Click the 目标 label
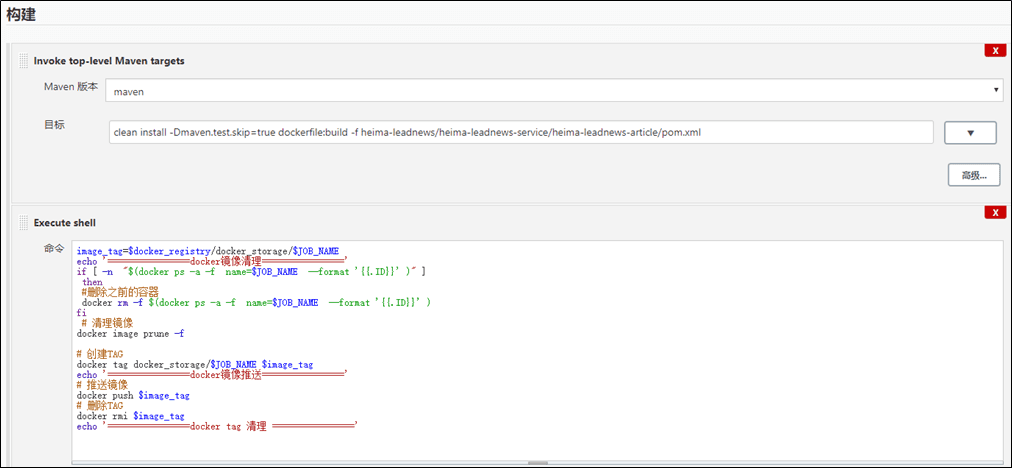 (x=54, y=126)
